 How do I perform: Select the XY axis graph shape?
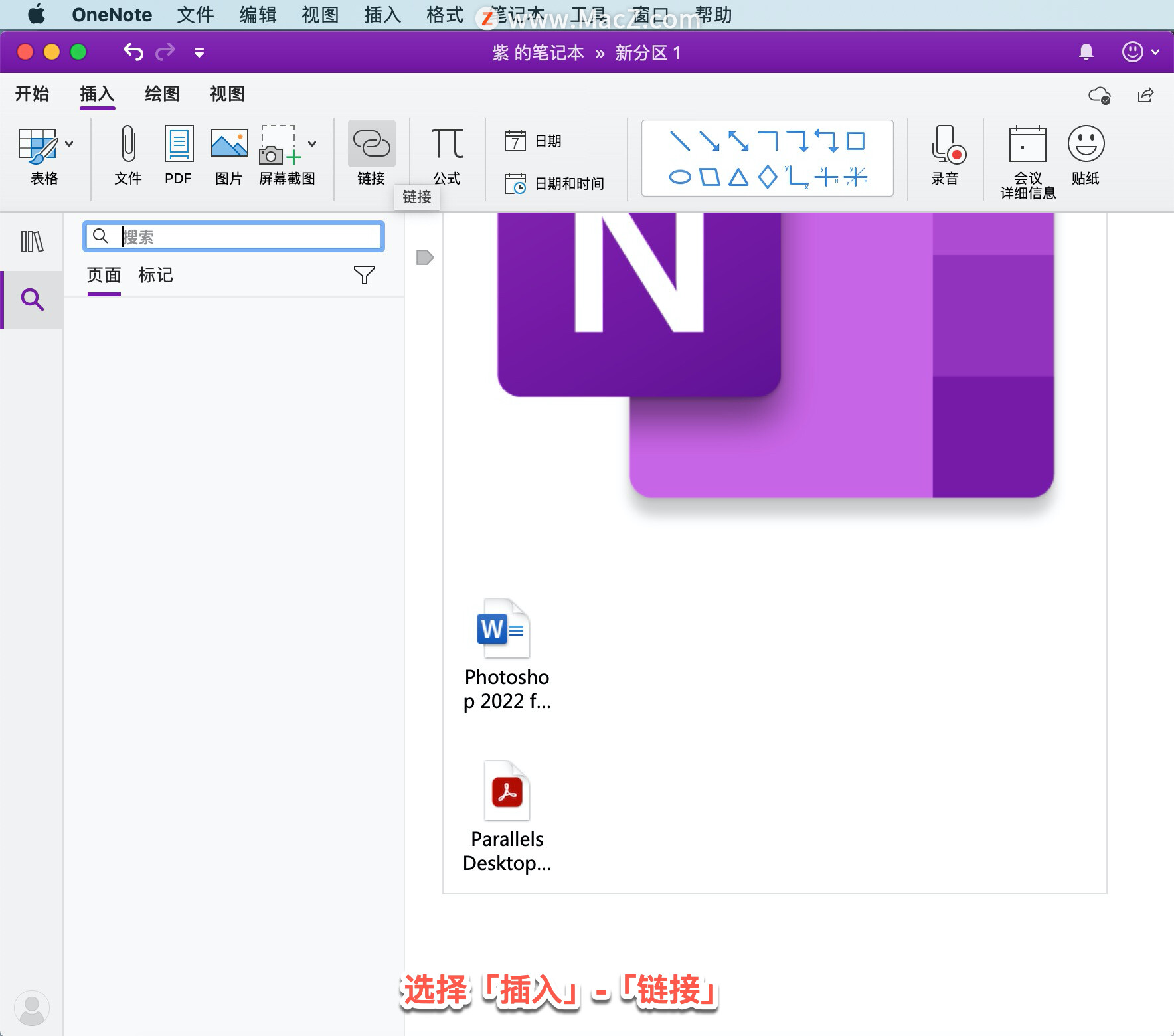(797, 177)
